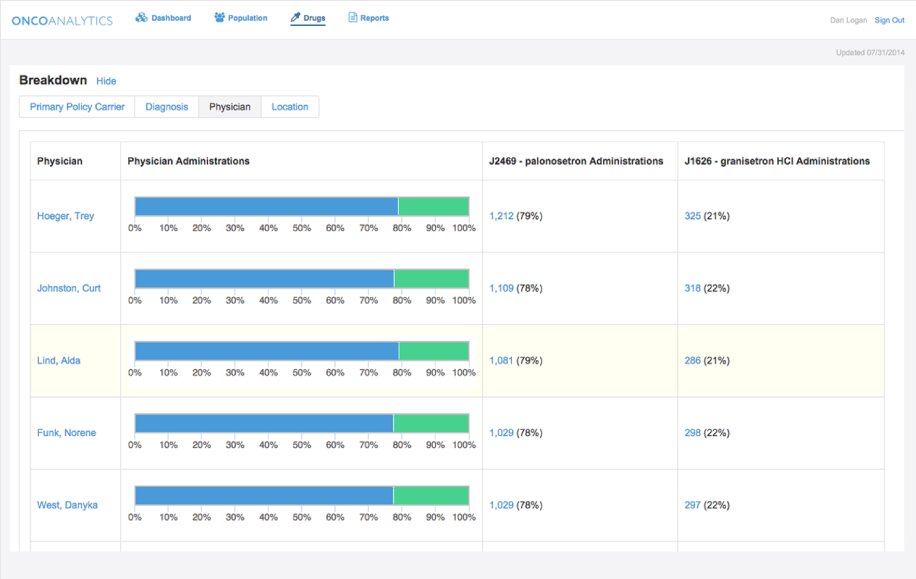
Task: Click the OncoAnalytics logo
Action: click(x=62, y=20)
